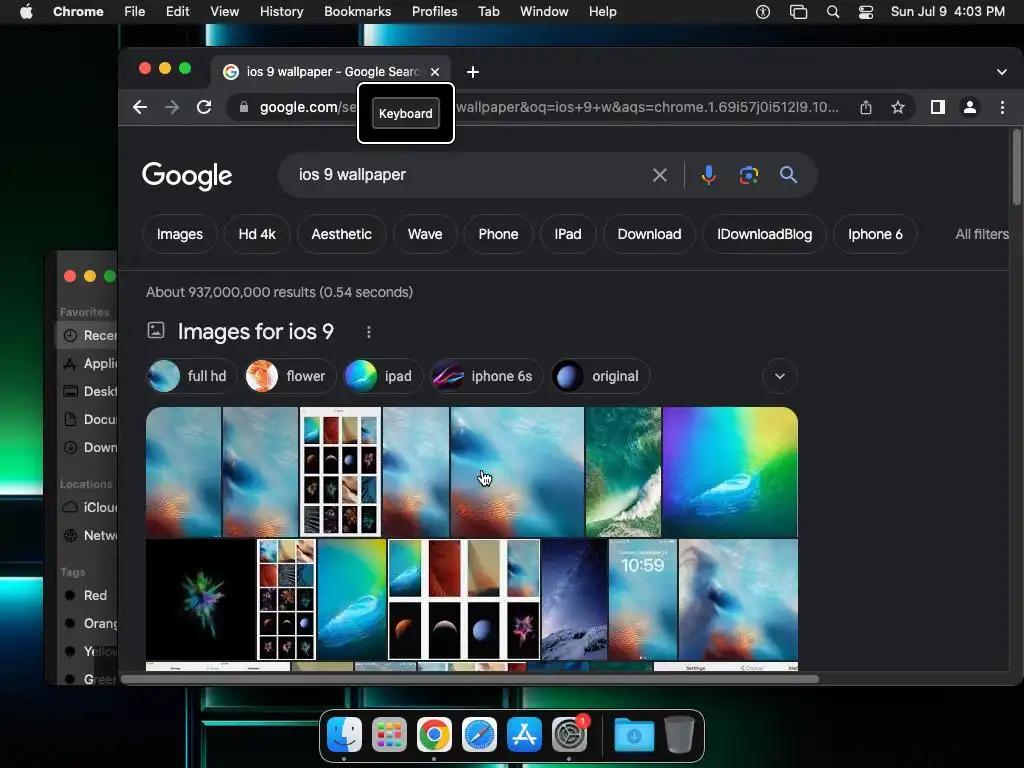Filter images by iphone 6s chip
This screenshot has width=1024, height=768.
point(487,376)
